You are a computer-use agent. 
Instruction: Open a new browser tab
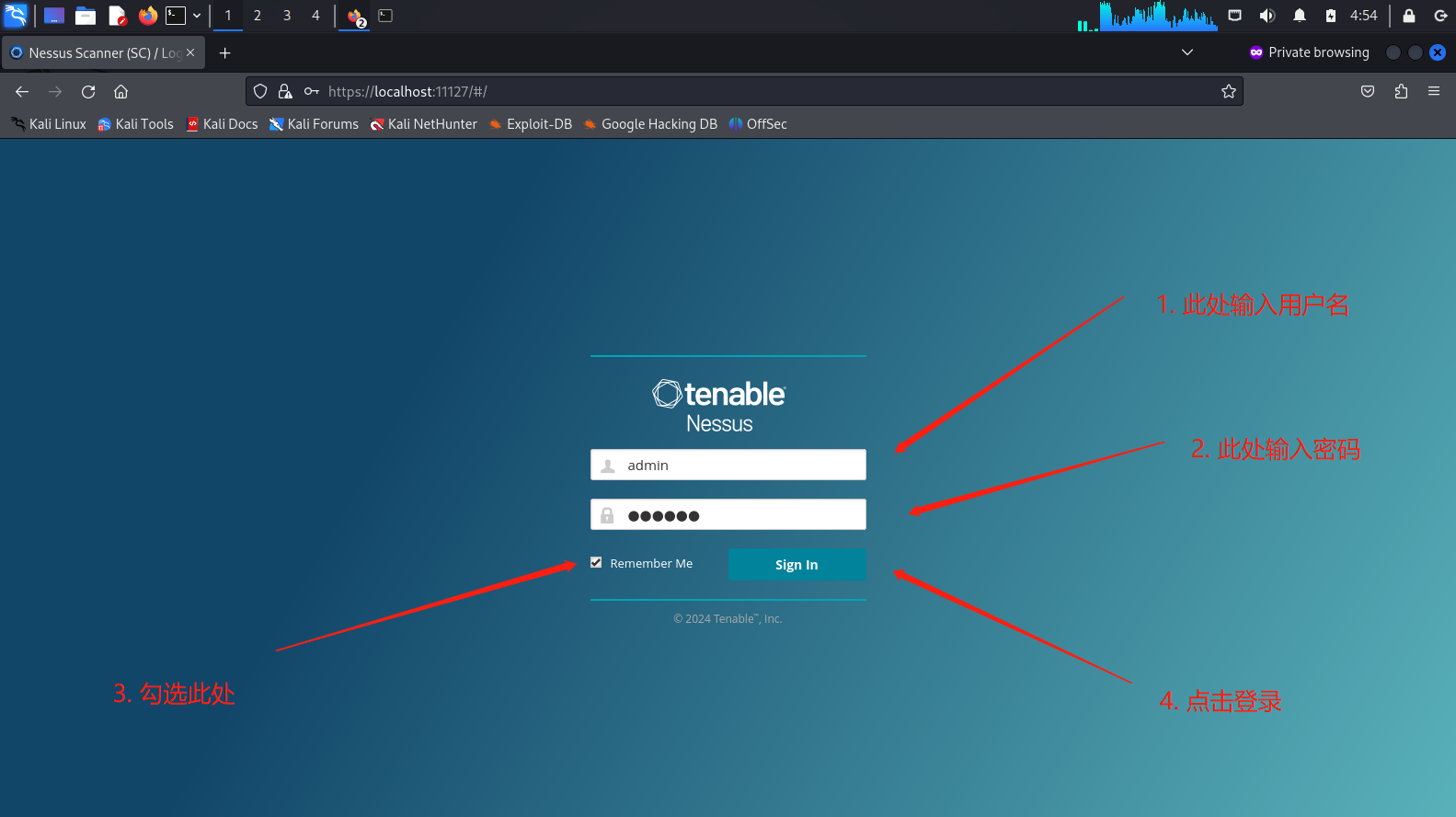[x=224, y=53]
